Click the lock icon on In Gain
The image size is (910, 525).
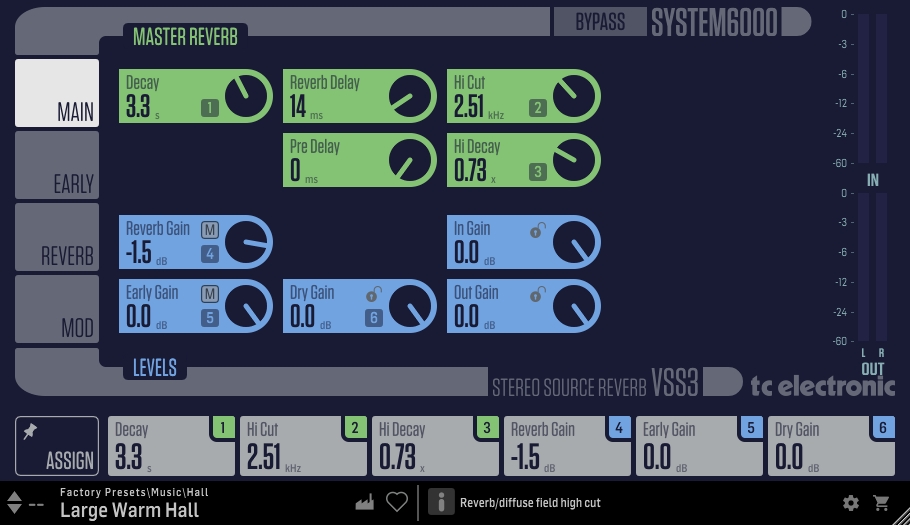tap(537, 231)
